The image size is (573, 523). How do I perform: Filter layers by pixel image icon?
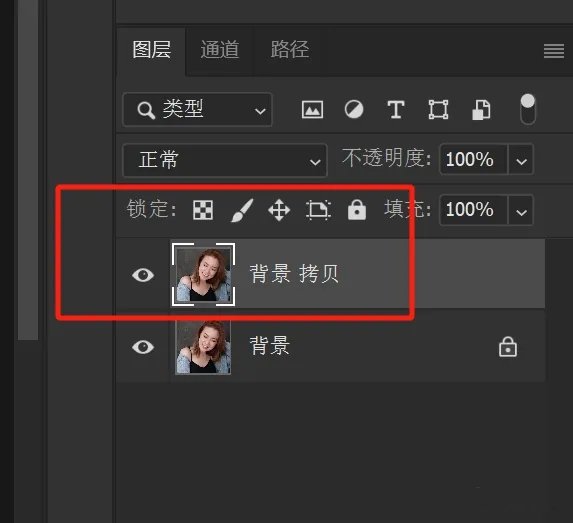click(312, 110)
